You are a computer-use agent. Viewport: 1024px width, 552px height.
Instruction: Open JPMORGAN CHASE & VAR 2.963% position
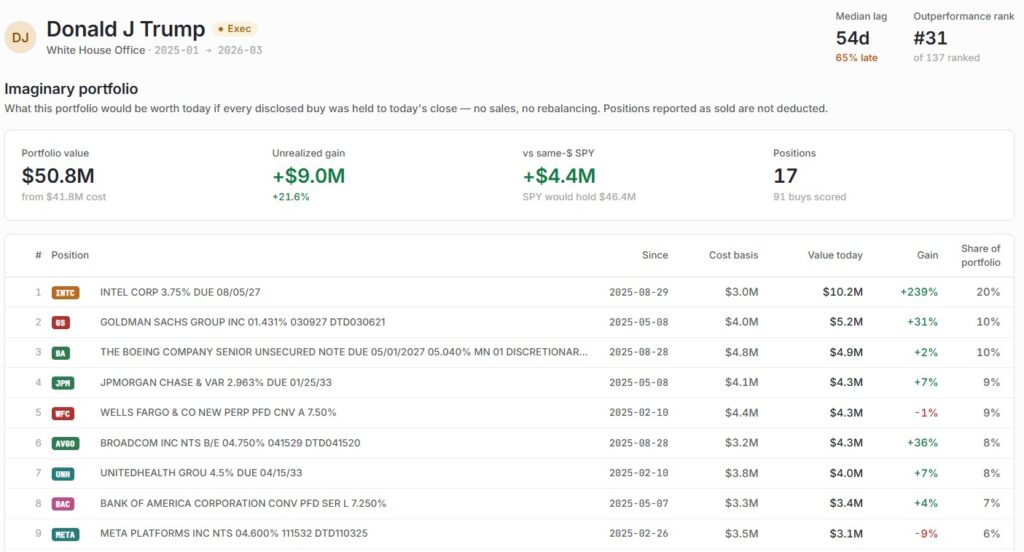click(x=509, y=382)
